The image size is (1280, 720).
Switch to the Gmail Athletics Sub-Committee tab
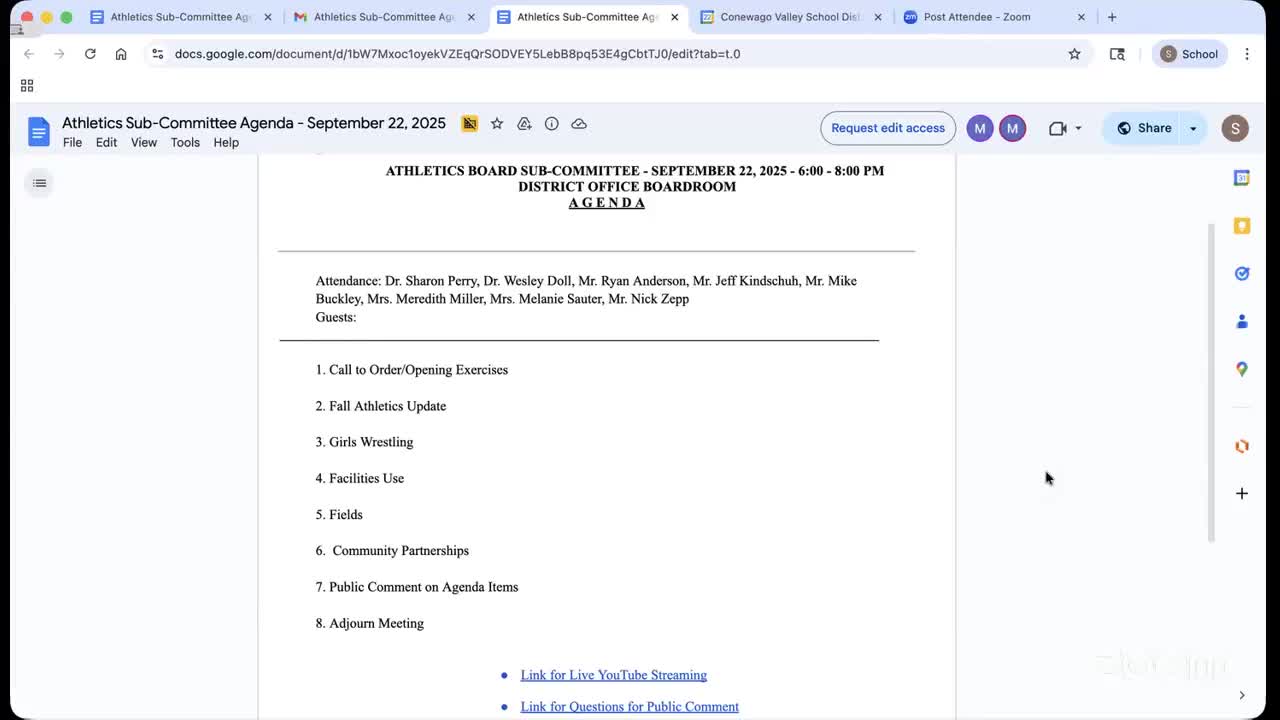383,17
